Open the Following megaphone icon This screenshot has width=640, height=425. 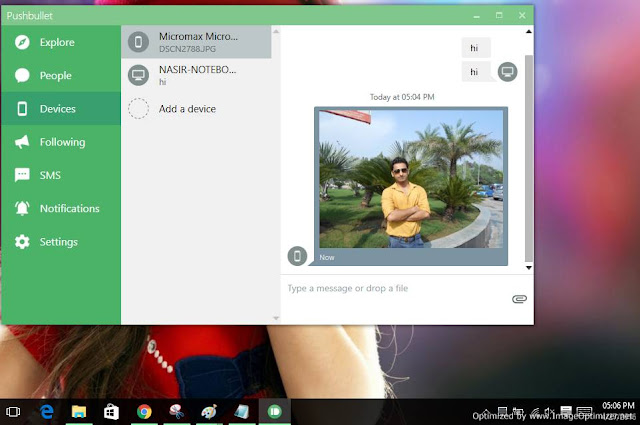point(22,142)
